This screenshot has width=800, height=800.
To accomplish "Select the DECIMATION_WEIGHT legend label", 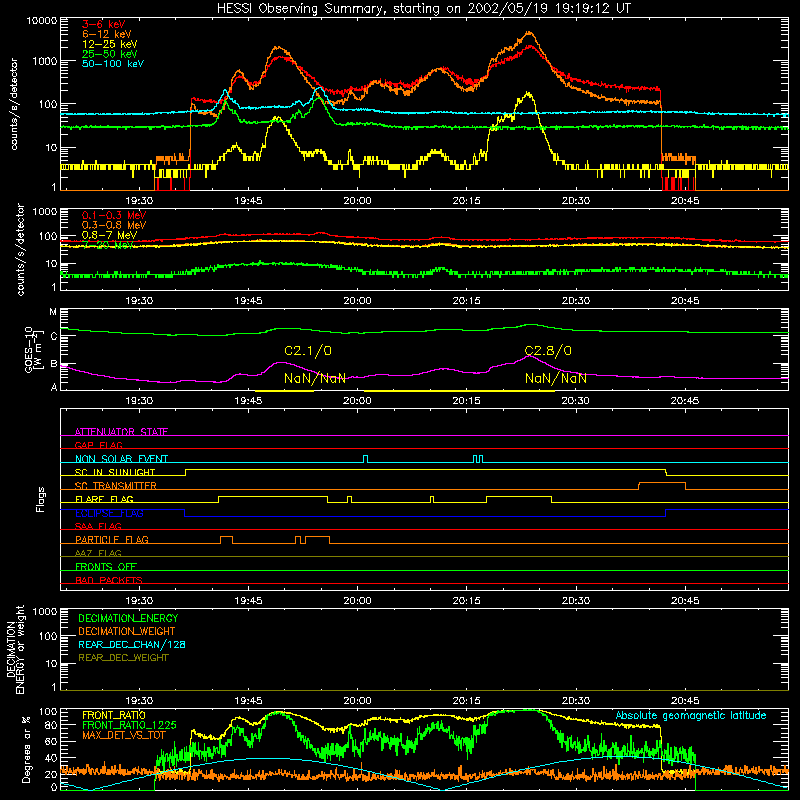I will [x=127, y=632].
